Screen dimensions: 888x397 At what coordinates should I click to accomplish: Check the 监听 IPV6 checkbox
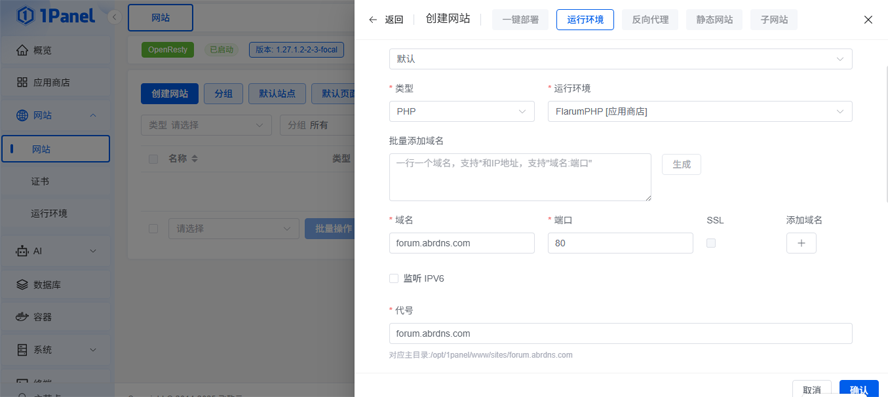coord(394,278)
